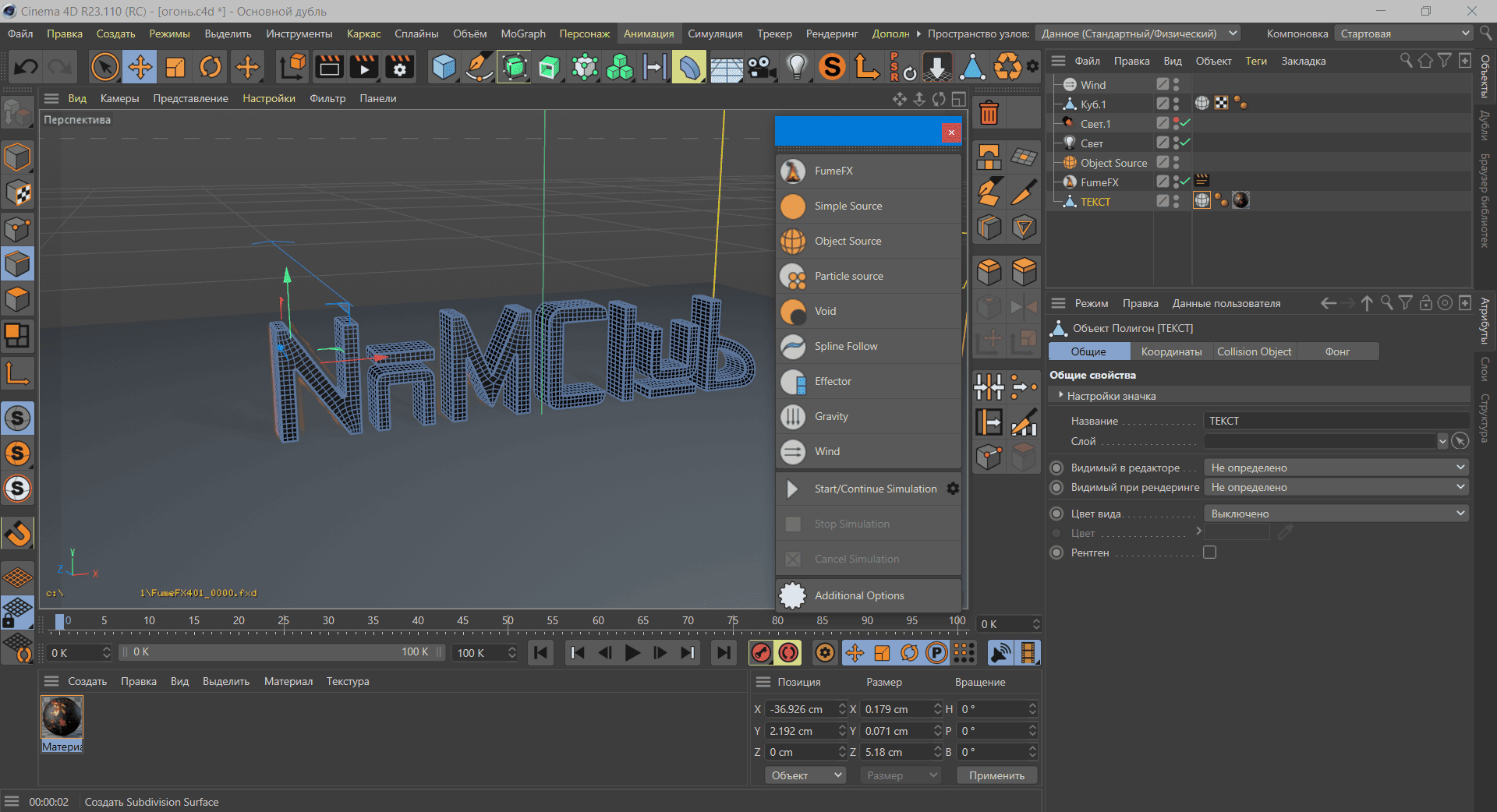Open simulation settings gear next to Start/Continue
Viewport: 1497px width, 812px height.
tap(952, 489)
